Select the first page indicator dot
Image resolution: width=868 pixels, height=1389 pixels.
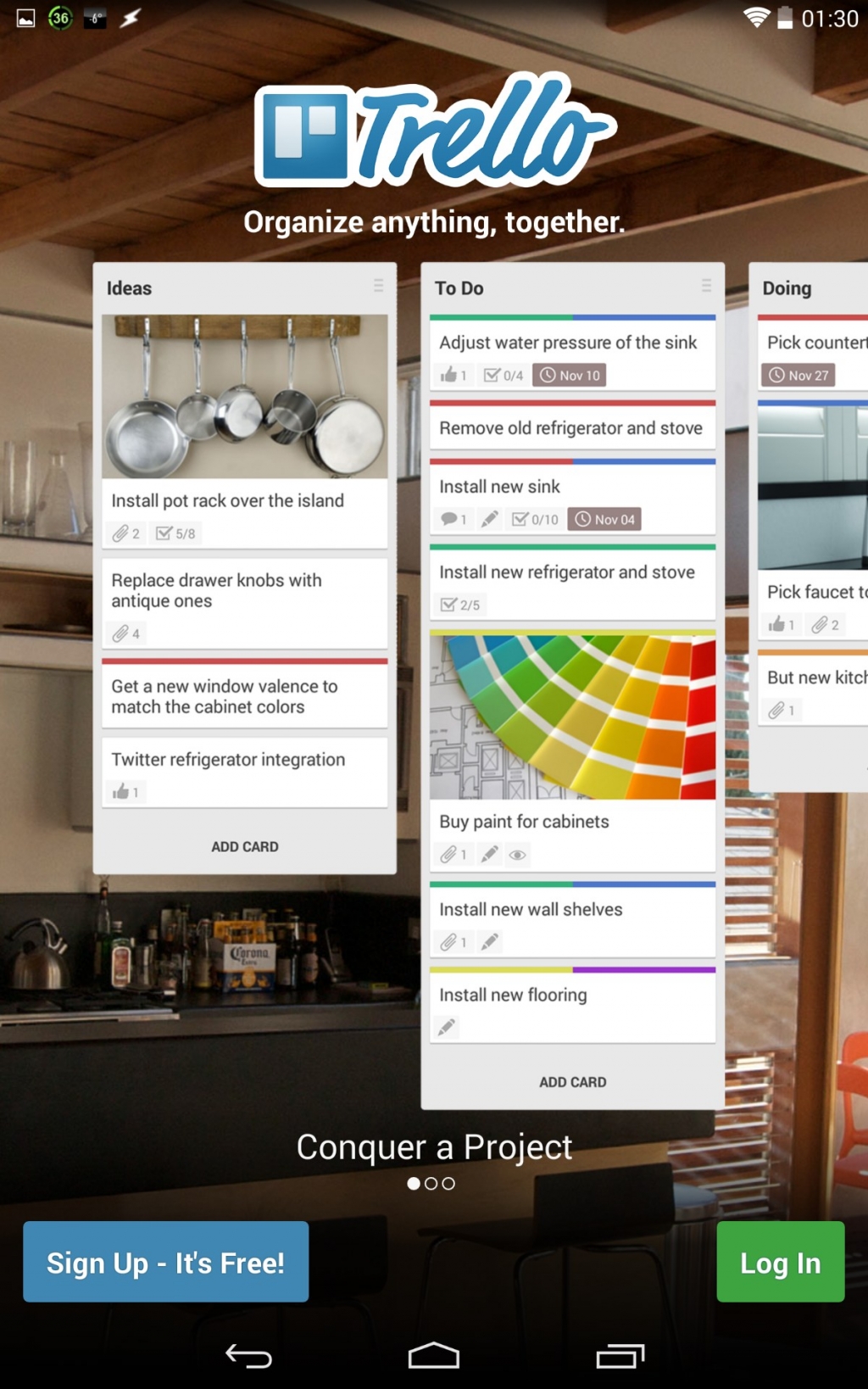414,1183
